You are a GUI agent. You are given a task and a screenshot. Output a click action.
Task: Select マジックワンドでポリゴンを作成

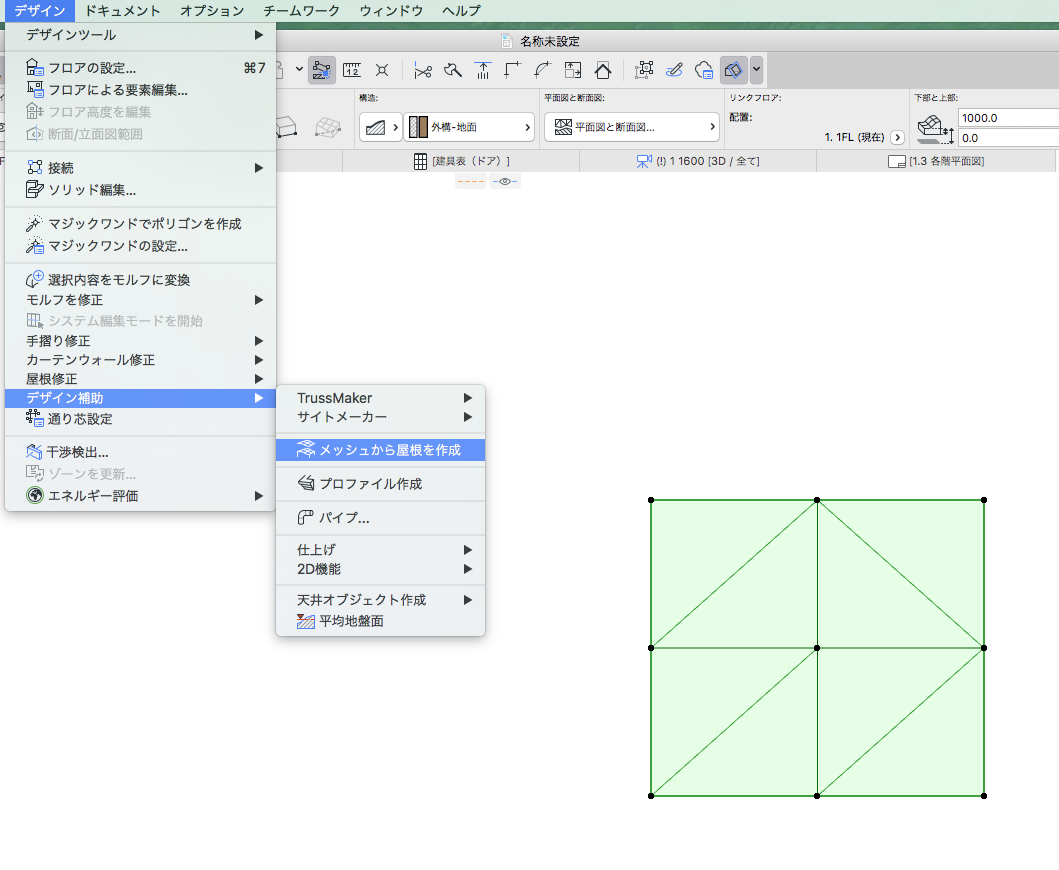click(x=144, y=224)
